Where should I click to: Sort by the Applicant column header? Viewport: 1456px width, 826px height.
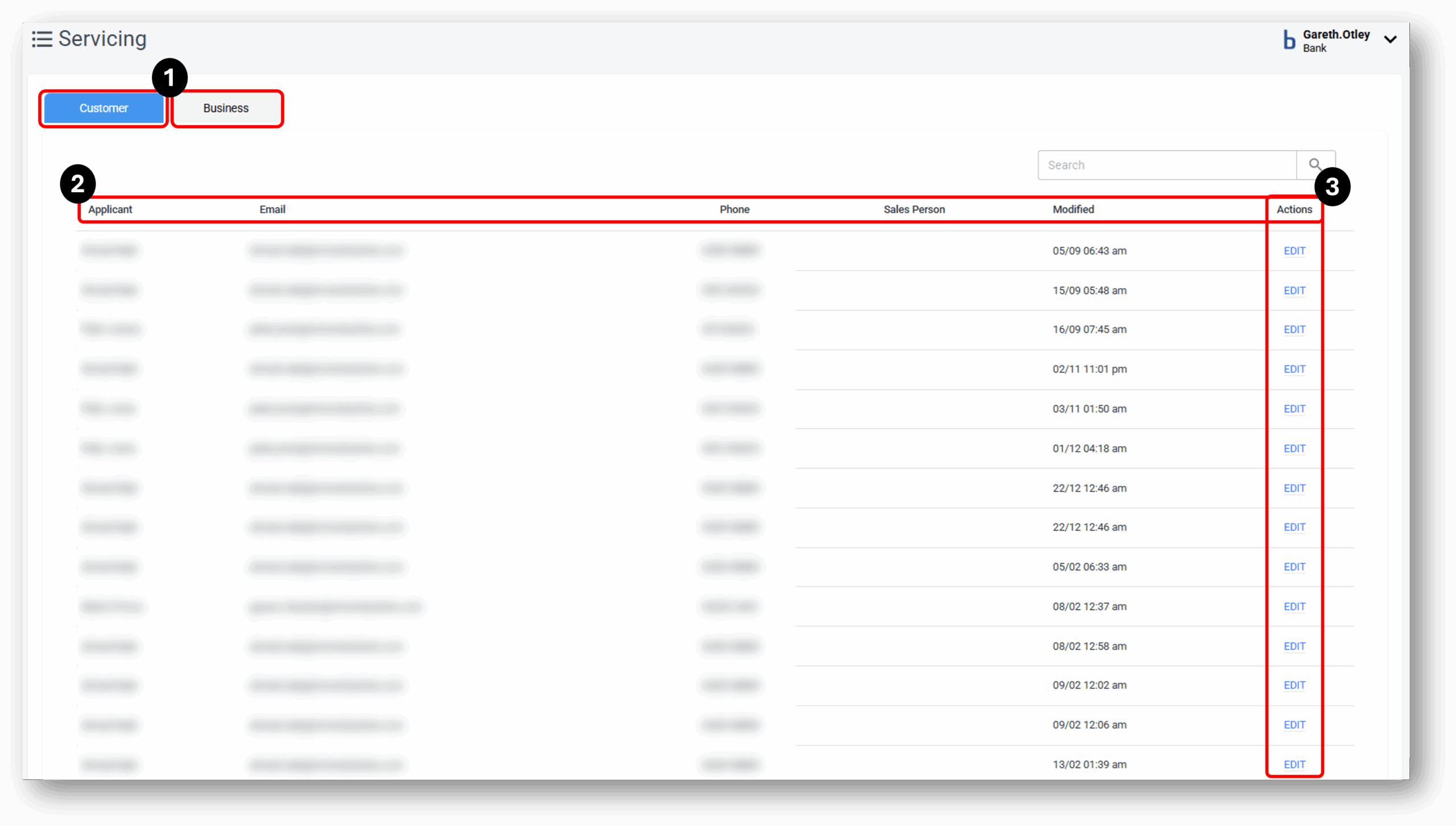(x=110, y=209)
